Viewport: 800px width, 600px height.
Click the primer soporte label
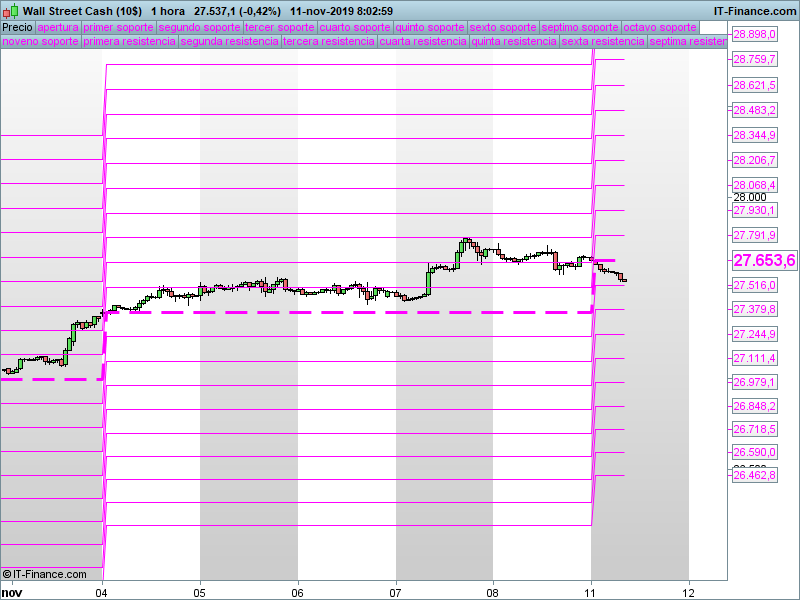(118, 27)
